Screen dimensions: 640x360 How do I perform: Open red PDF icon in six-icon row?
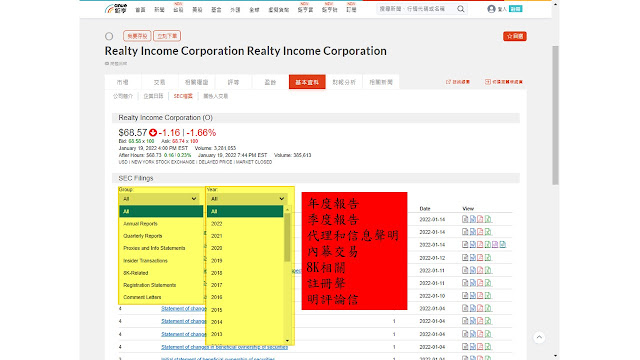coord(480,244)
